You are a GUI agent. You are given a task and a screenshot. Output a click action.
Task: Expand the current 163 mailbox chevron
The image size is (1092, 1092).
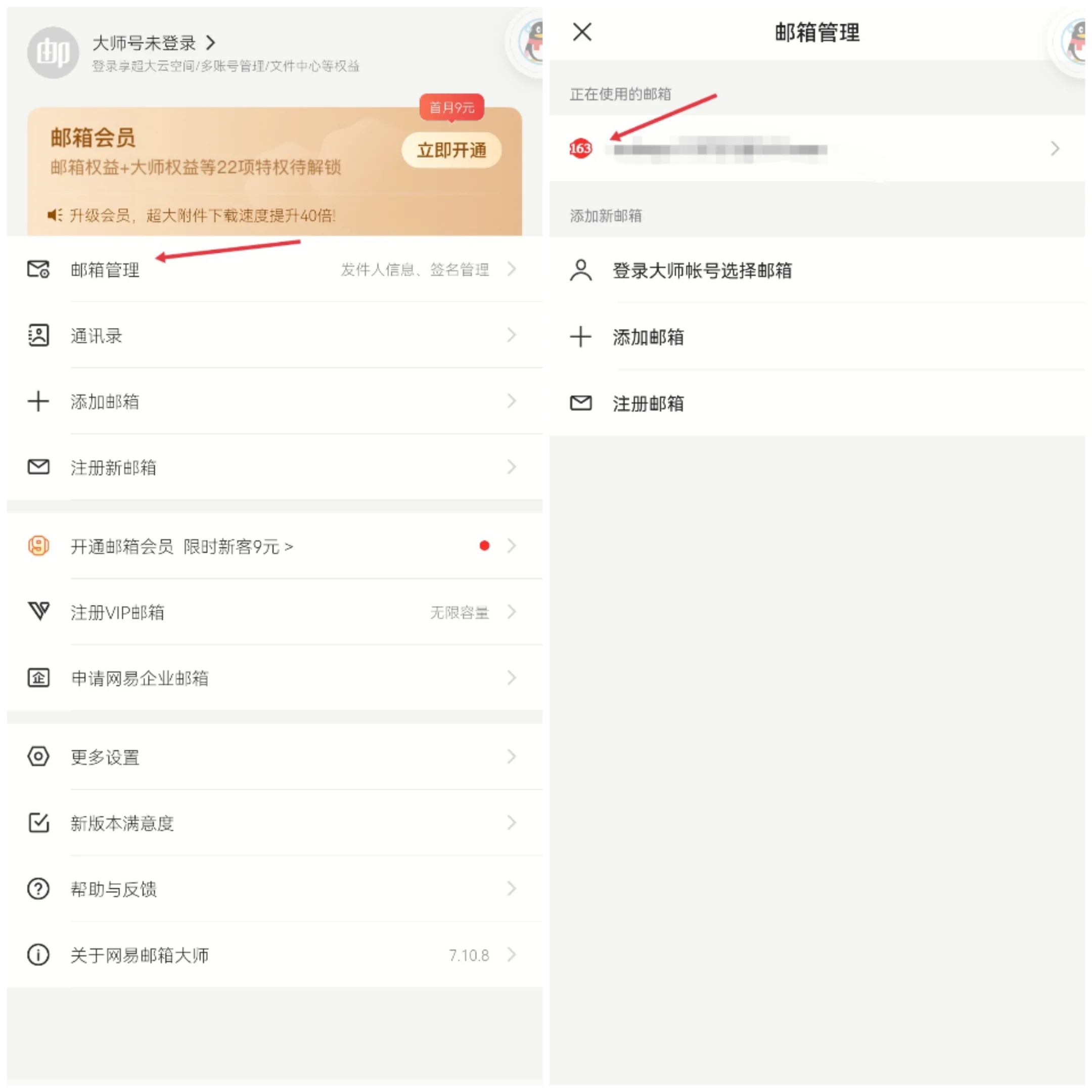pos(1055,149)
